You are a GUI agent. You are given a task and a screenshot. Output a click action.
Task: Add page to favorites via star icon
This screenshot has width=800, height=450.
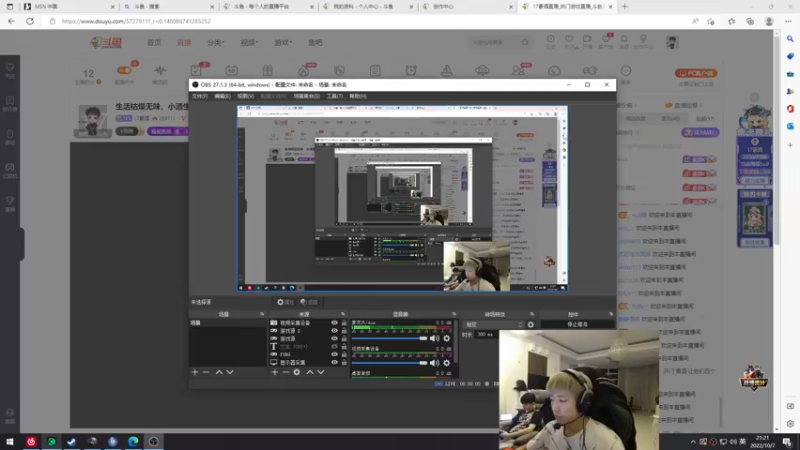(x=711, y=21)
